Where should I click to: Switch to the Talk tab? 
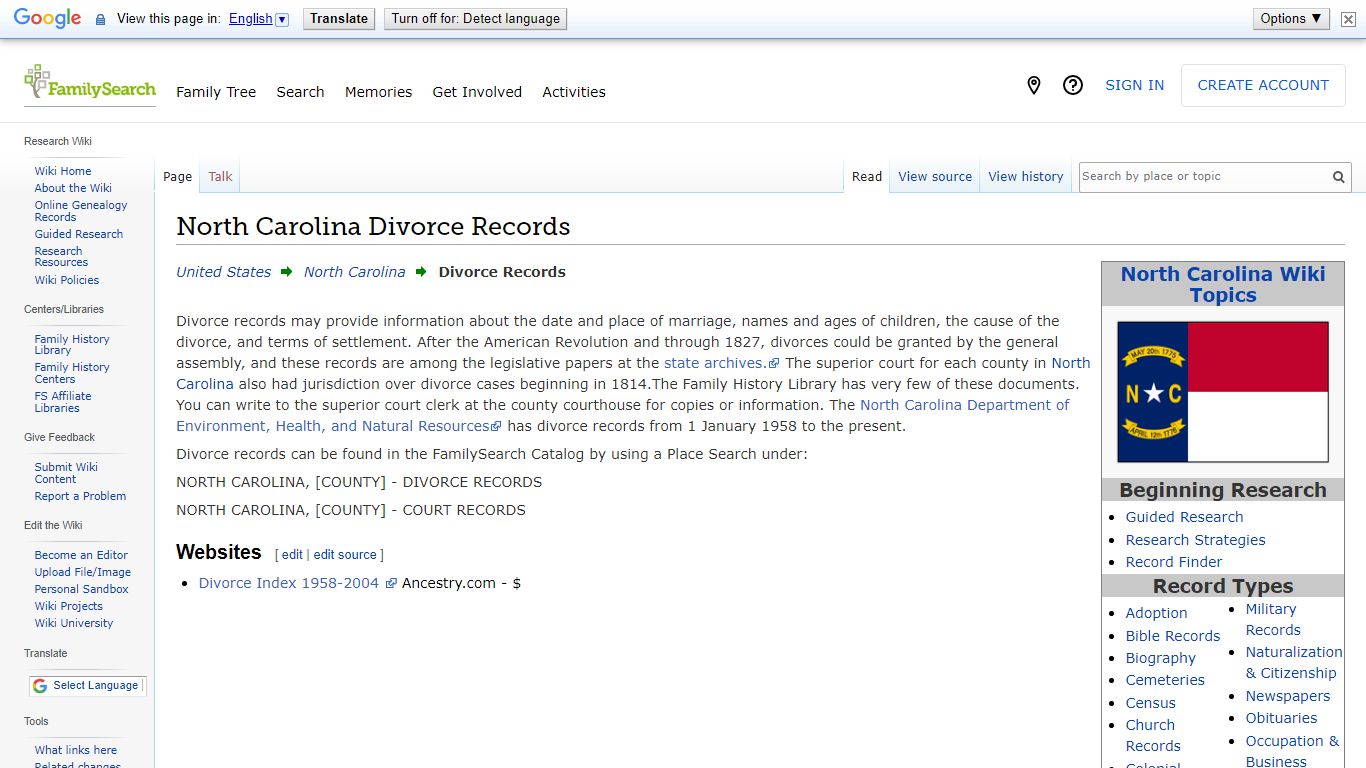[x=220, y=177]
